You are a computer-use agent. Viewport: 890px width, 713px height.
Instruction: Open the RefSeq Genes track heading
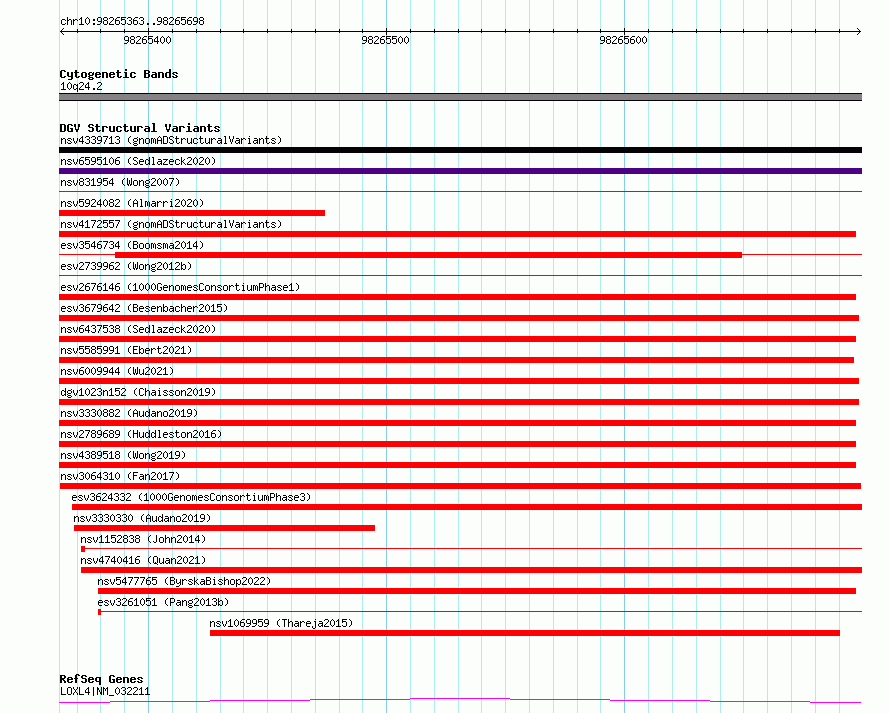[x=101, y=679]
